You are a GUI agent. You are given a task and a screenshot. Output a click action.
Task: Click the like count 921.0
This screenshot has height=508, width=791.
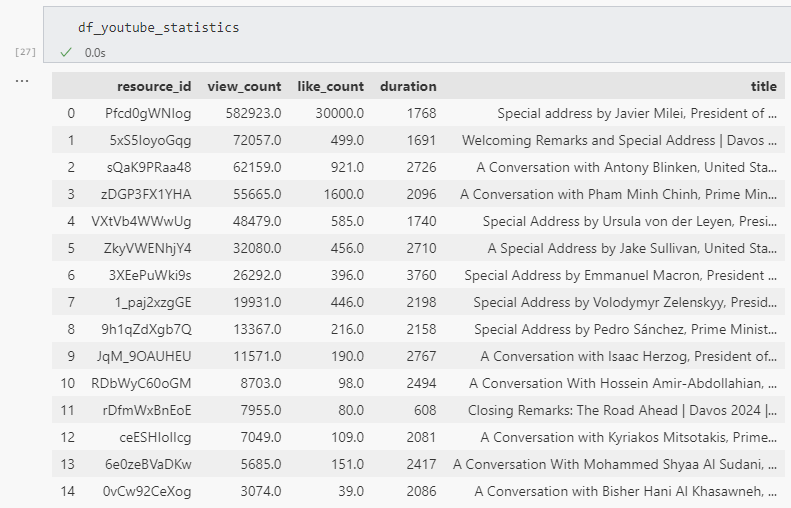tap(347, 167)
